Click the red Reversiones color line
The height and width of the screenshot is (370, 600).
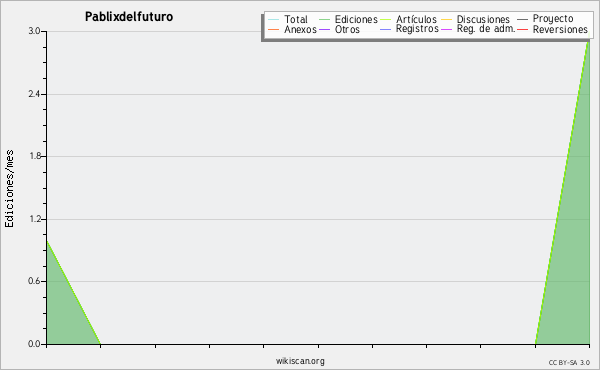tap(522, 29)
